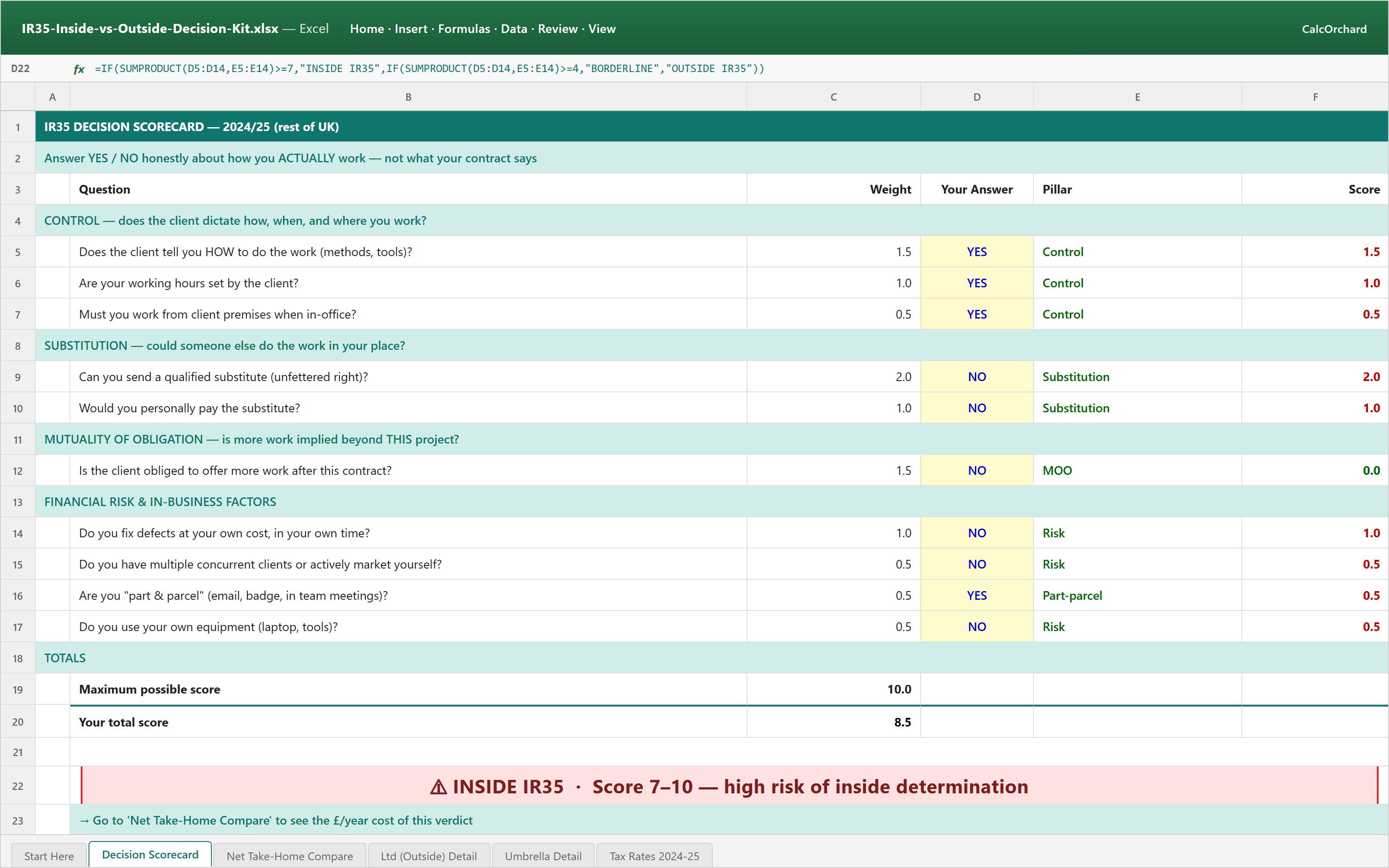Select row 12 header
1389x868 pixels.
(x=18, y=471)
